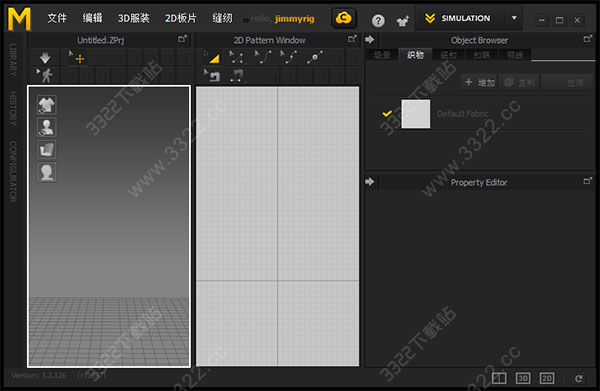Toggle garment display icon in 3D view
The width and height of the screenshot is (600, 391).
click(46, 105)
